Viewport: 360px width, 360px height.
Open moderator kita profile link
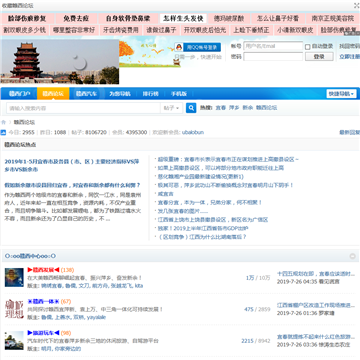coord(139,286)
